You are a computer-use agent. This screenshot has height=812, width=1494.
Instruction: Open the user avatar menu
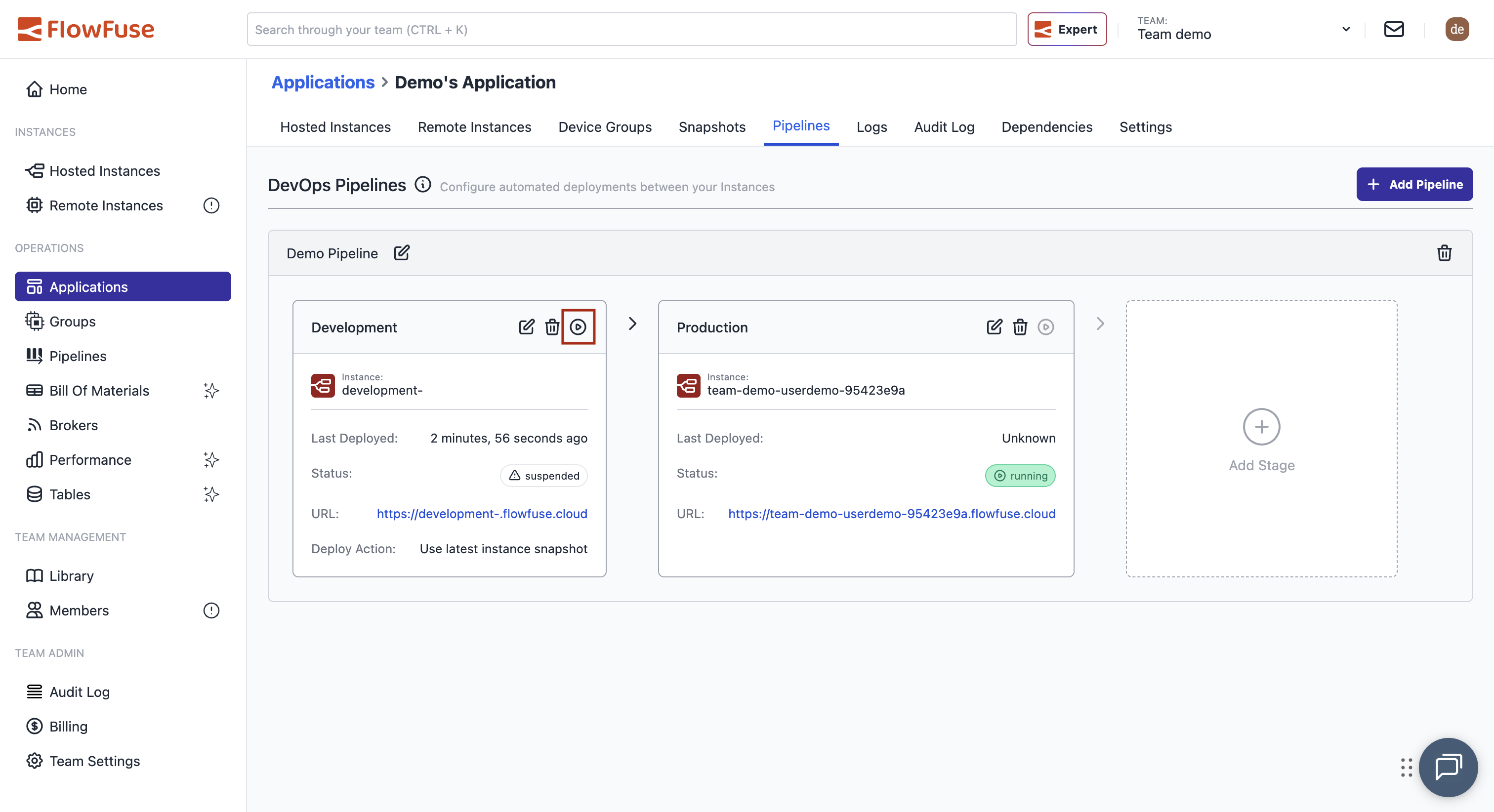[1456, 29]
